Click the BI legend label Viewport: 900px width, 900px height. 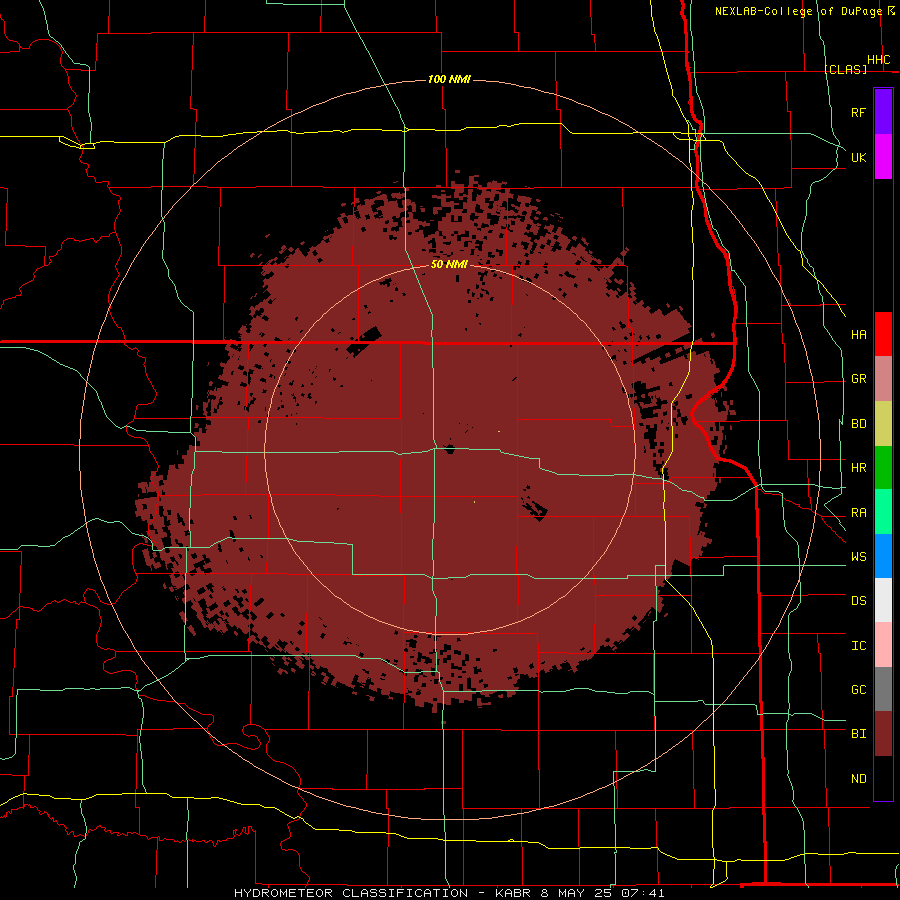(858, 734)
